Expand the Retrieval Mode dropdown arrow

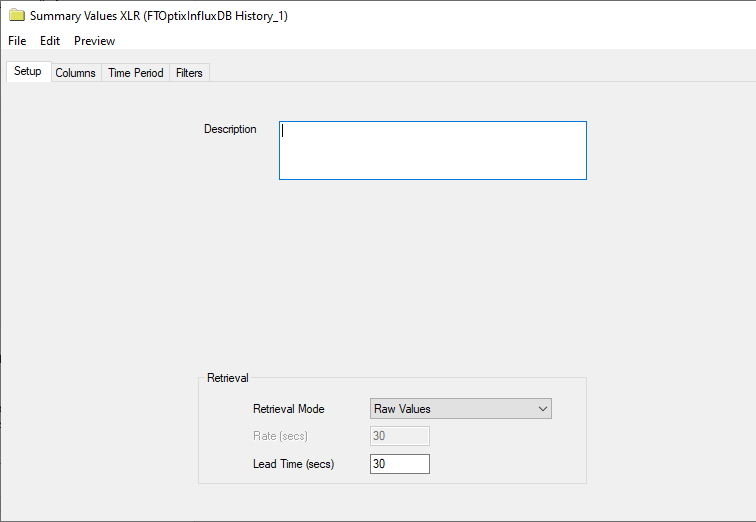click(x=542, y=409)
